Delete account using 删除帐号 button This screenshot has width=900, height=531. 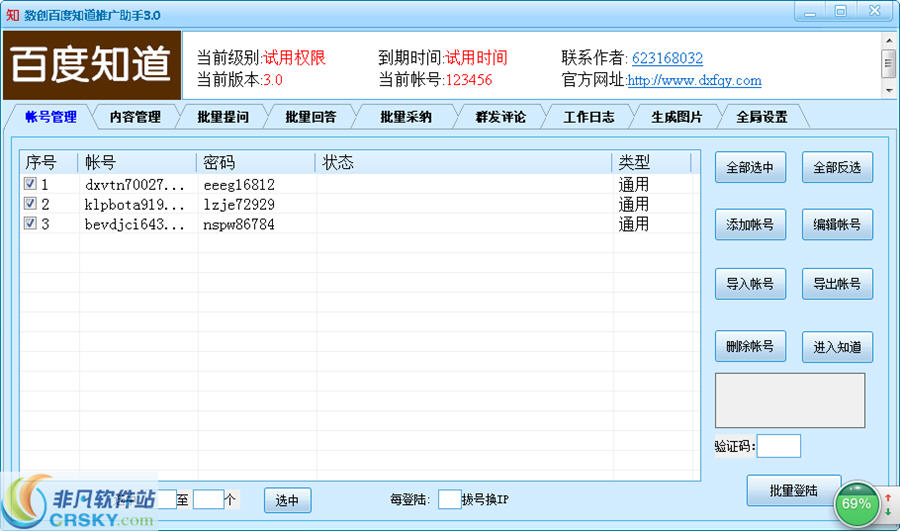[x=750, y=346]
